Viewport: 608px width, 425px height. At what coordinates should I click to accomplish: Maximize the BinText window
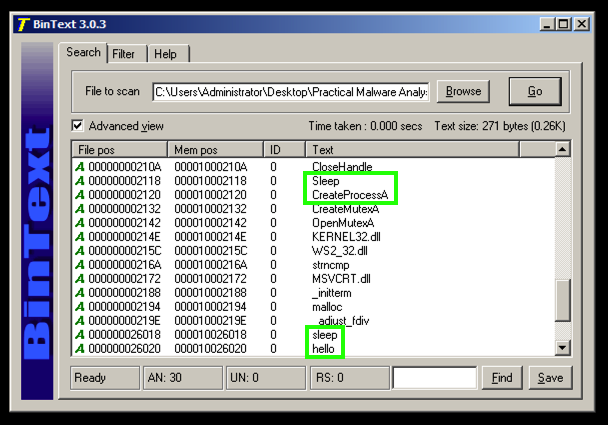point(563,24)
